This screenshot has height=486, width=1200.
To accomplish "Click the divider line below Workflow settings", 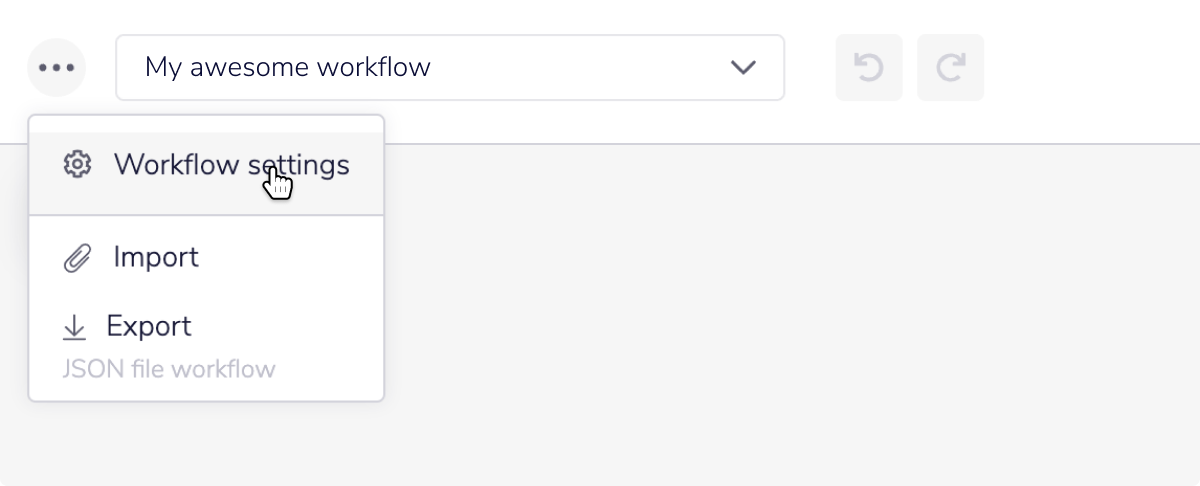I will [x=206, y=215].
